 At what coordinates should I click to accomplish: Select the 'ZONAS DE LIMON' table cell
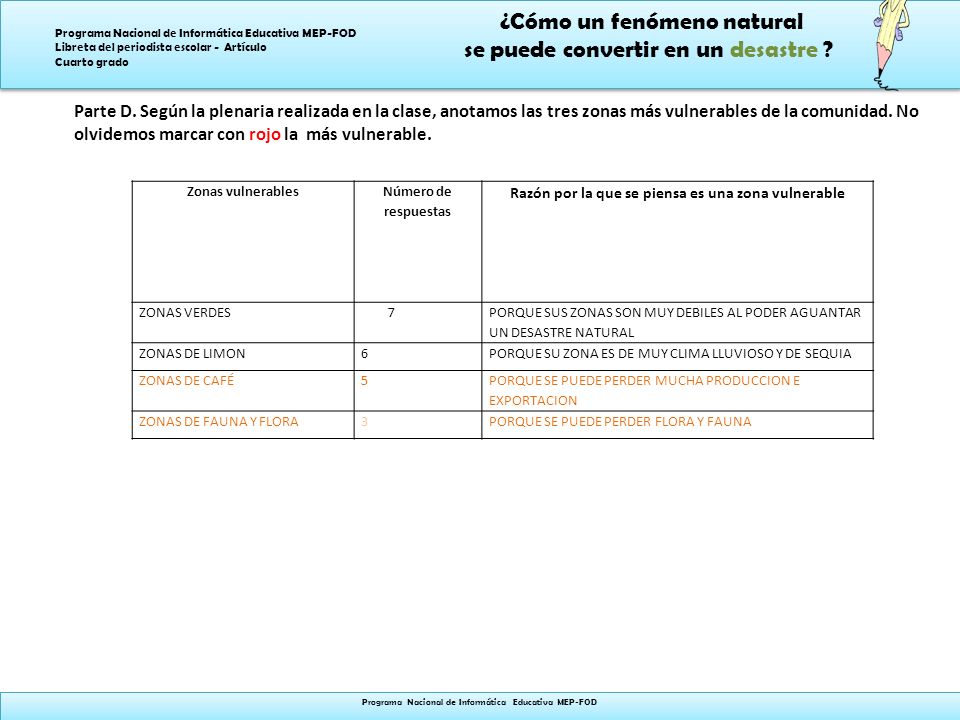tap(243, 356)
